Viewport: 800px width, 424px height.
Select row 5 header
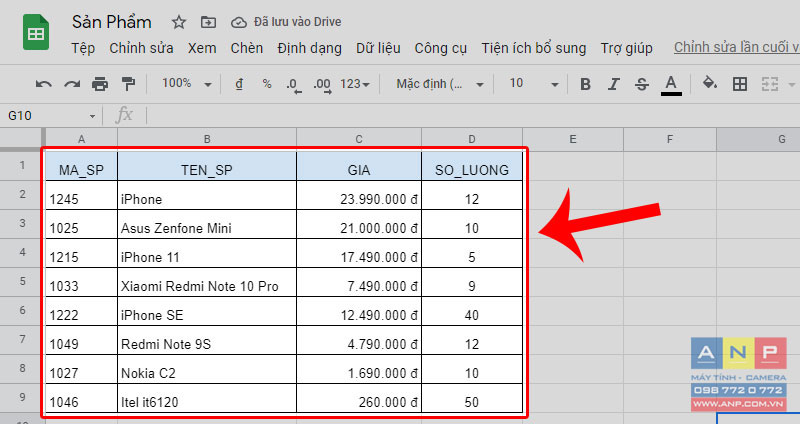(x=22, y=282)
